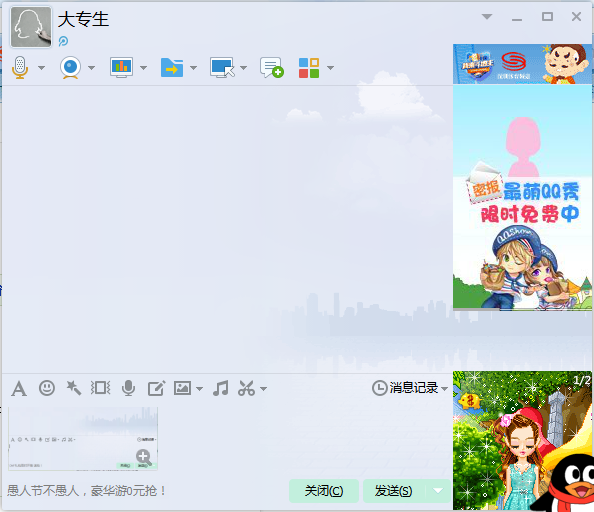The image size is (594, 512).
Task: Click ad text 愚人节不愚人，豪华游0元抢！
Action: [87, 491]
